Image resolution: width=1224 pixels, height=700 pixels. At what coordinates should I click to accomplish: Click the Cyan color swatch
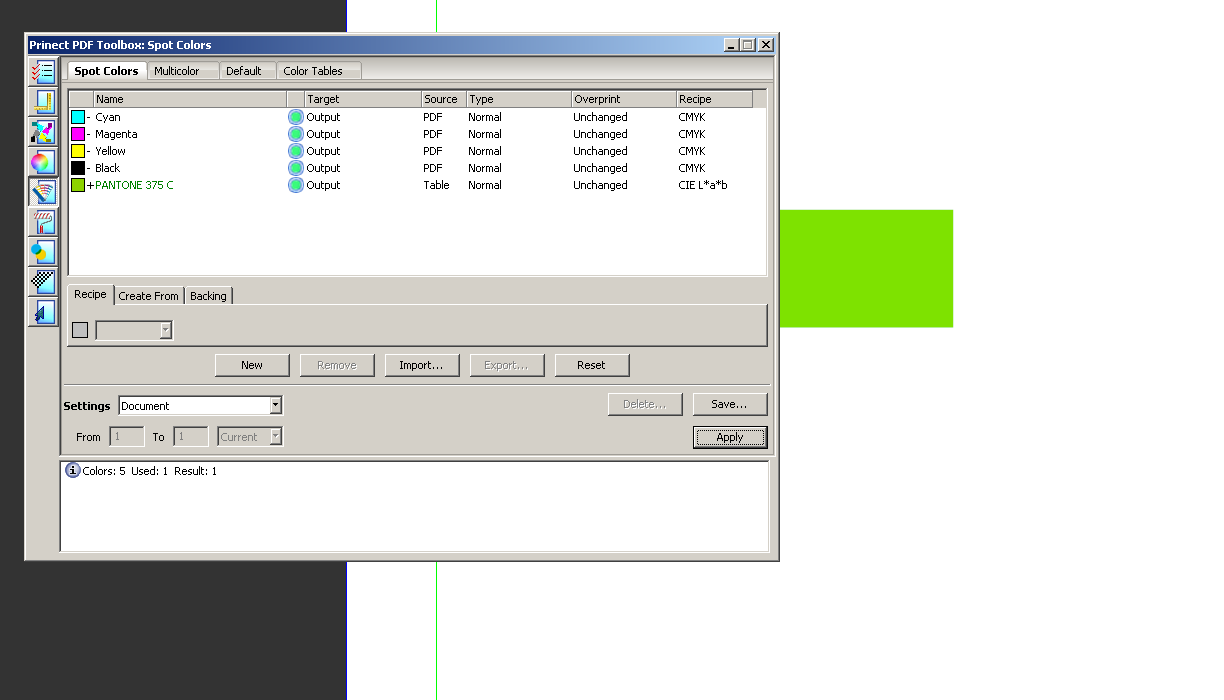coord(78,117)
